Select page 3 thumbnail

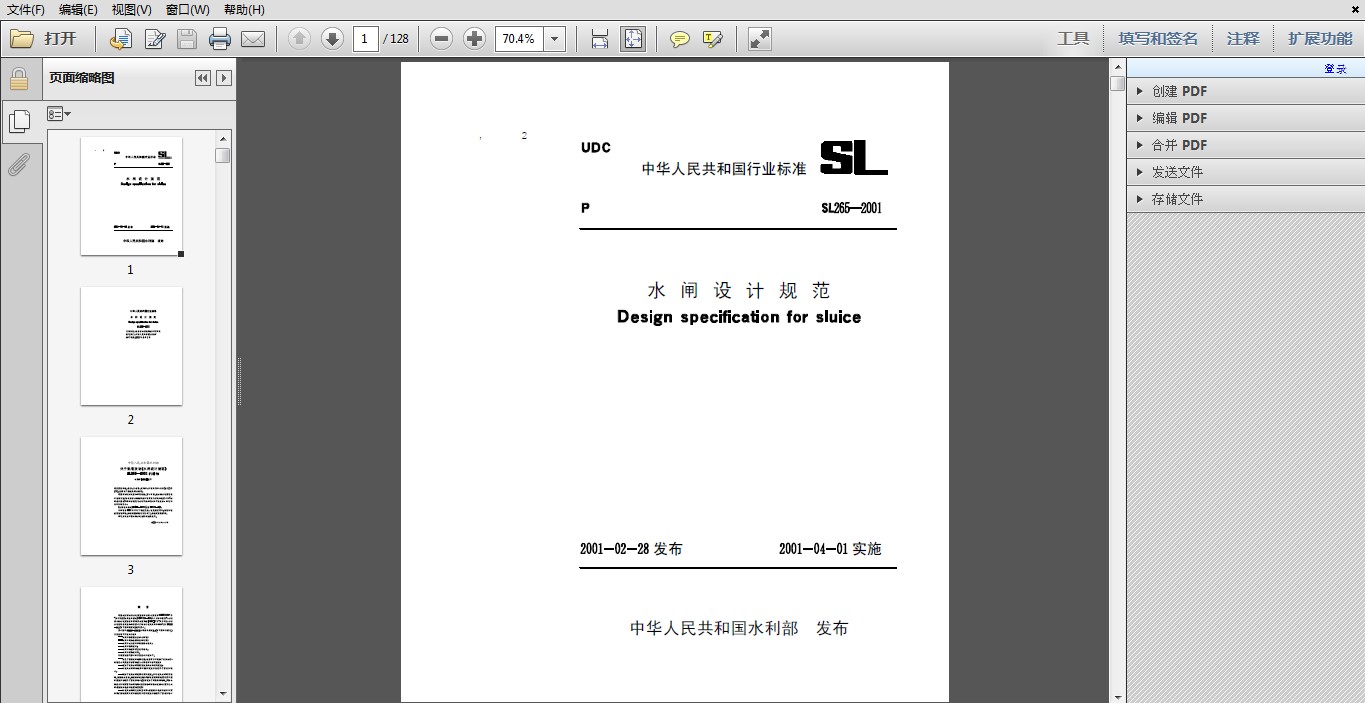pyautogui.click(x=131, y=496)
